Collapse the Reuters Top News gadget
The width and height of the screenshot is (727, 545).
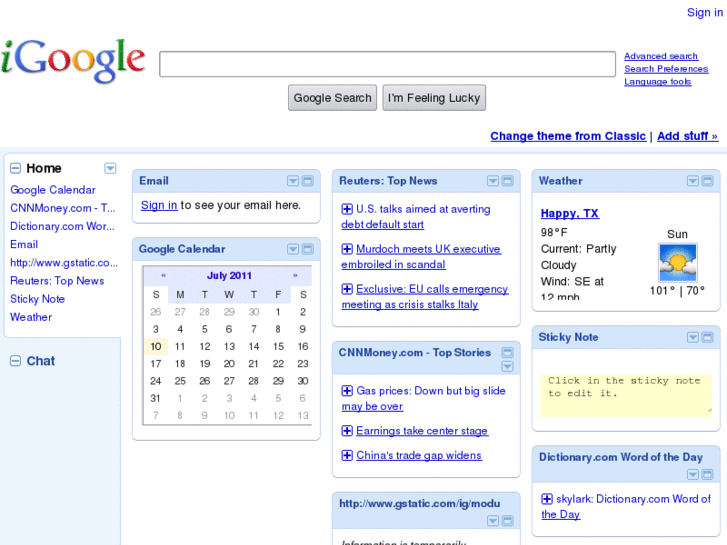coord(508,181)
